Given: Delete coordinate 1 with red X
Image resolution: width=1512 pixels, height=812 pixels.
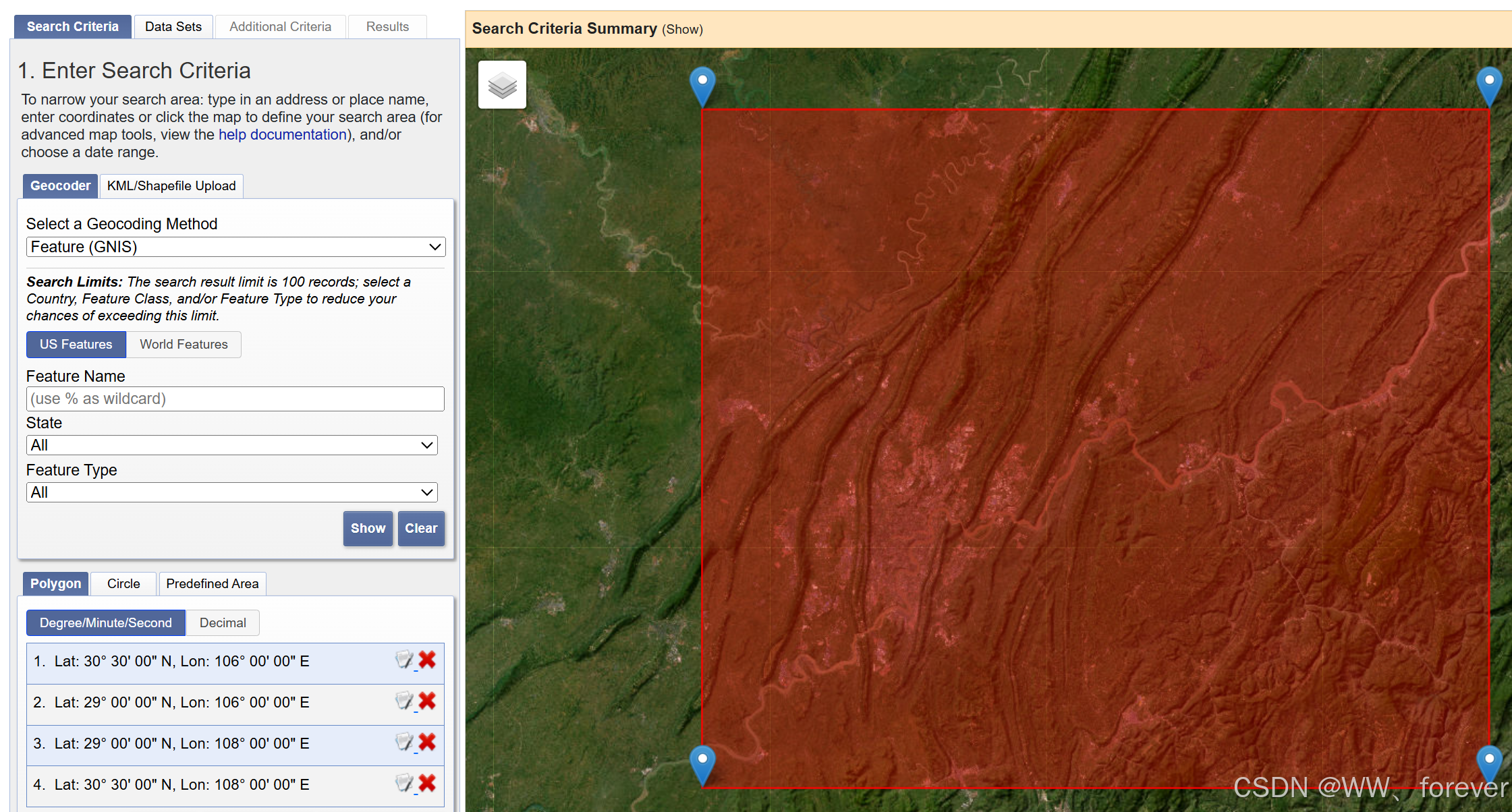Looking at the screenshot, I should 427,660.
